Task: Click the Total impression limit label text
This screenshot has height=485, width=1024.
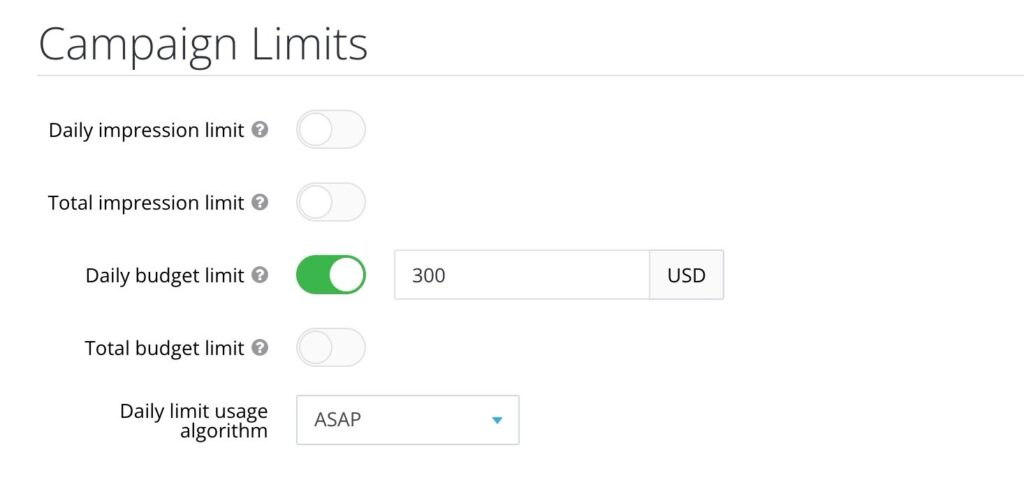Action: pos(146,203)
